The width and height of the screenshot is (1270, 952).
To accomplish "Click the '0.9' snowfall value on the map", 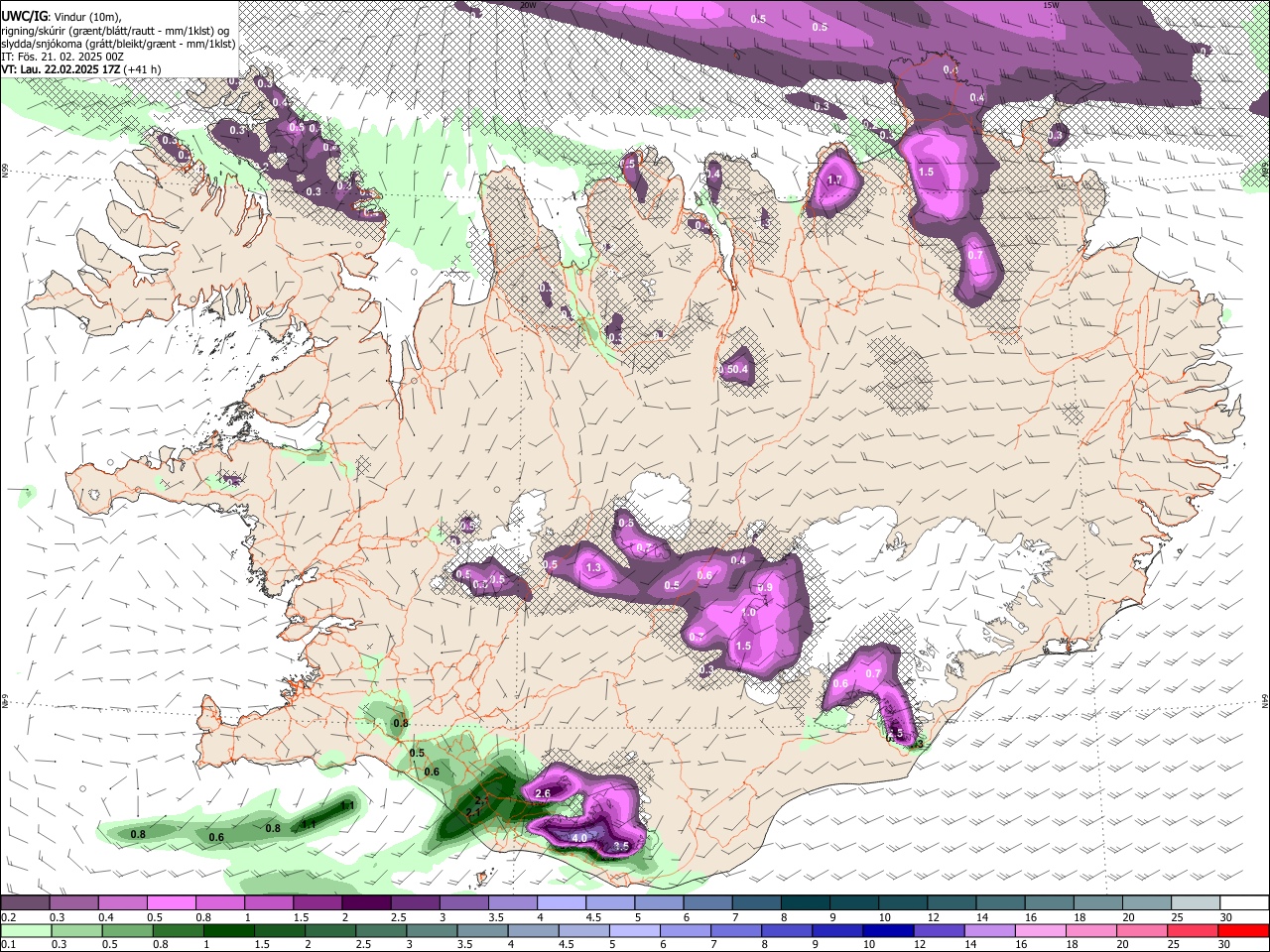I will click(x=765, y=588).
